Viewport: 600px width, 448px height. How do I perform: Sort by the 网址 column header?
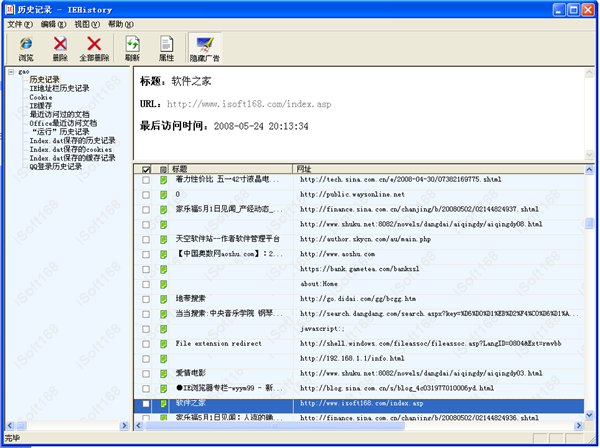click(x=439, y=169)
